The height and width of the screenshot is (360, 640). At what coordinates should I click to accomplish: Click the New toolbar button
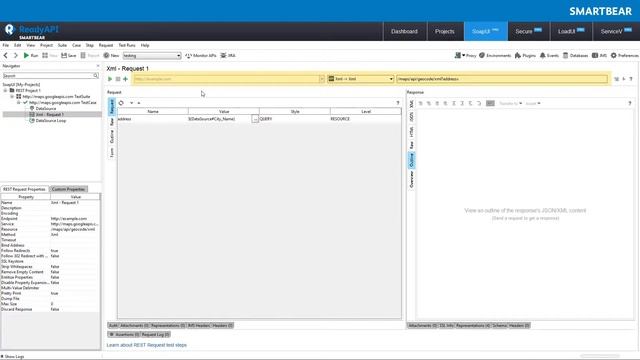(111, 56)
